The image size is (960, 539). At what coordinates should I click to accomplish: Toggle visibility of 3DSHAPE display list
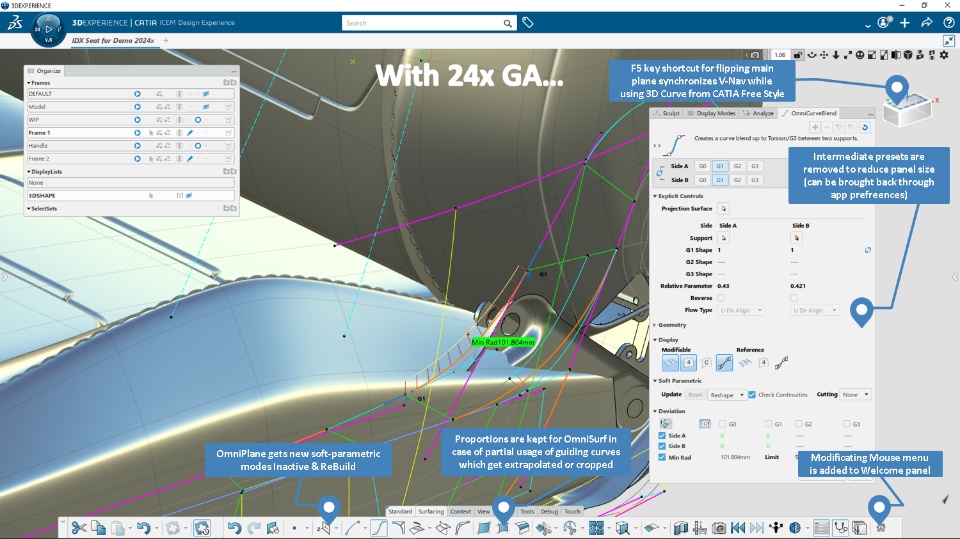pos(189,195)
